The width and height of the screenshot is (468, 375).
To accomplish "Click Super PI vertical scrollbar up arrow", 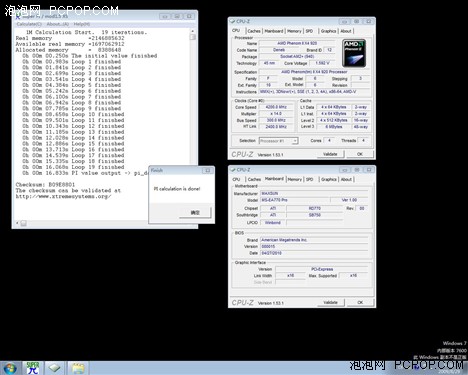I will click(192, 31).
